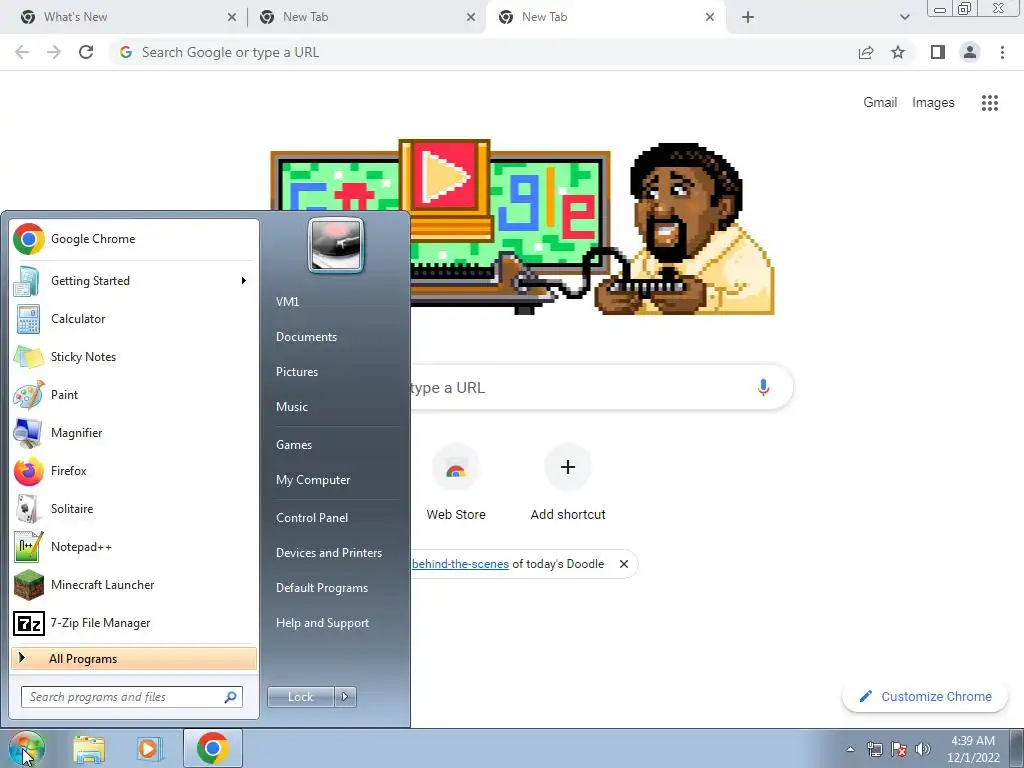Open Control Panel
Image resolution: width=1024 pixels, height=768 pixels.
[x=312, y=518]
